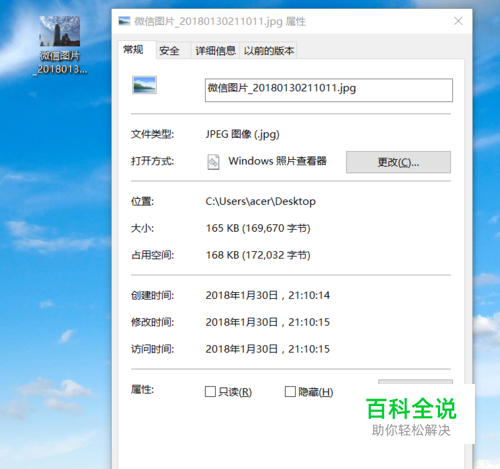Click the location path C:\Users\acer\Desktop
This screenshot has height=469, width=500.
pyautogui.click(x=260, y=201)
